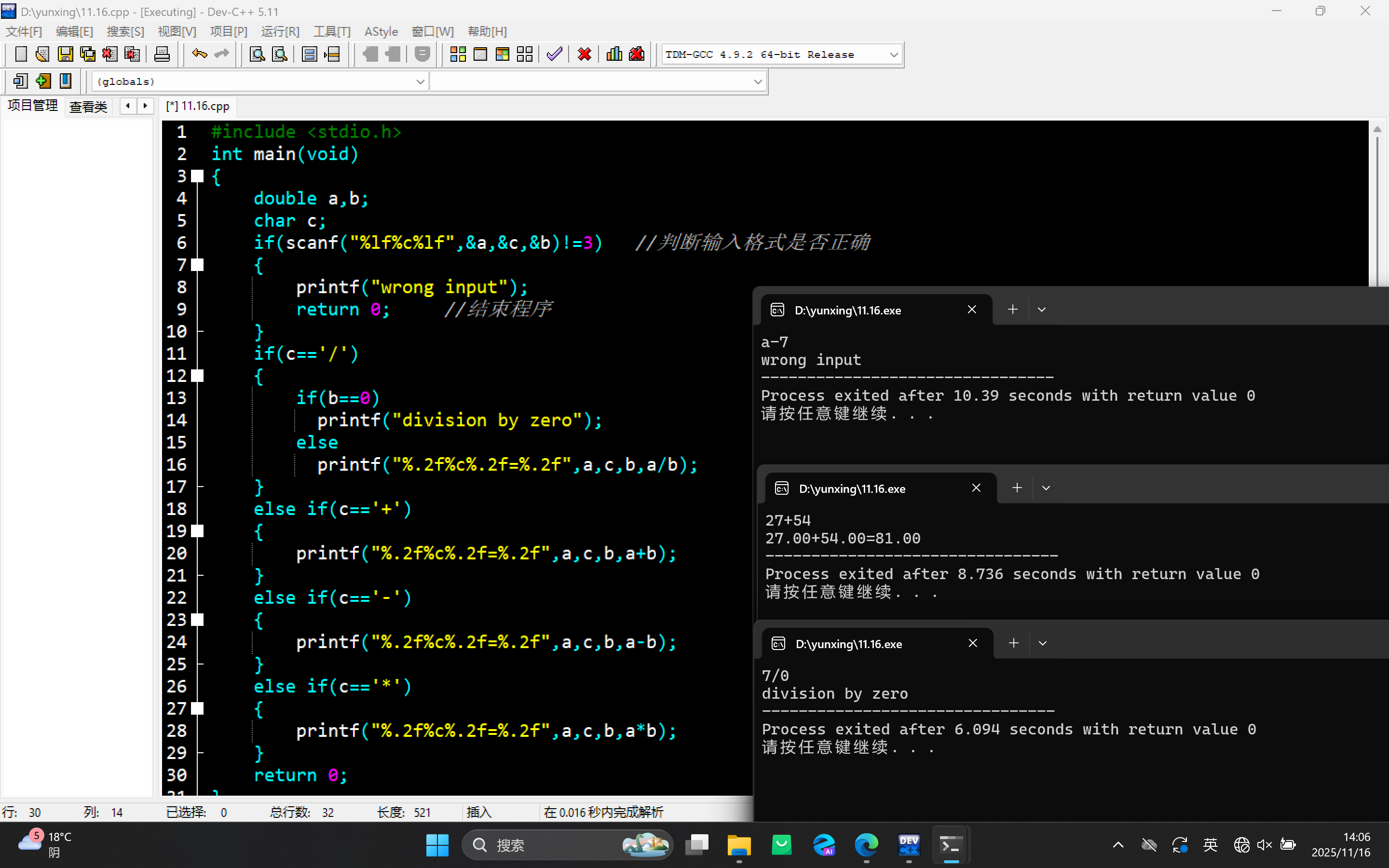Add new tab in middle console window
The image size is (1389, 868).
[x=1017, y=488]
